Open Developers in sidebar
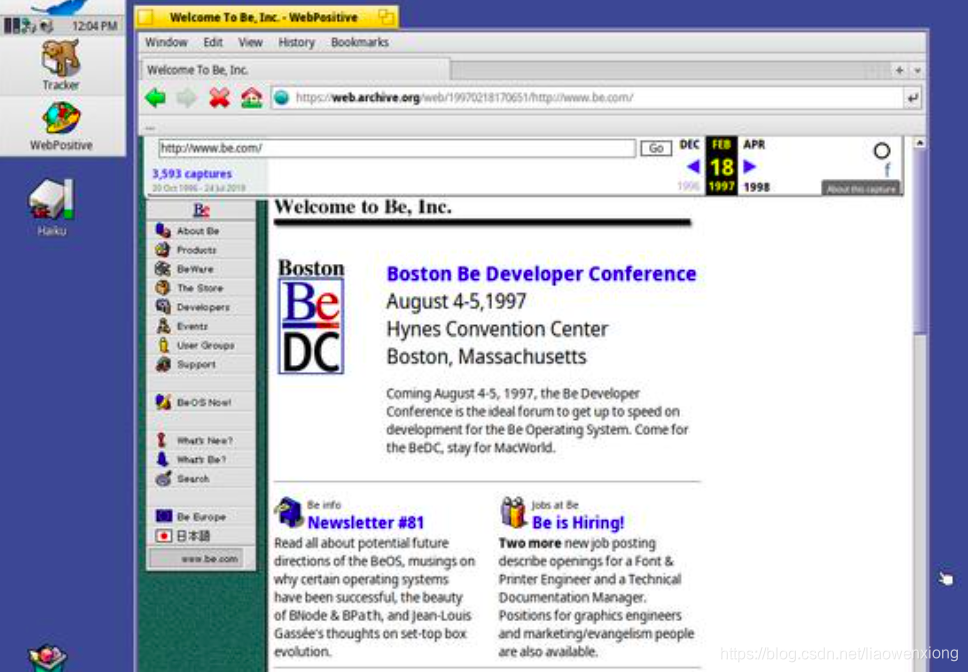Screen dimensions: 968x672 (x=201, y=307)
